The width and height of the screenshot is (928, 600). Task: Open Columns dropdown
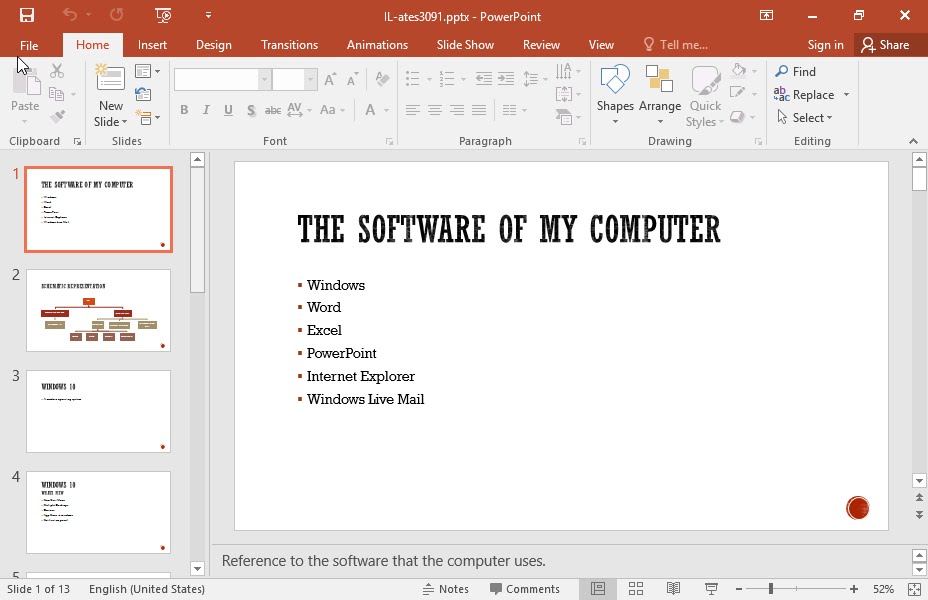(514, 110)
